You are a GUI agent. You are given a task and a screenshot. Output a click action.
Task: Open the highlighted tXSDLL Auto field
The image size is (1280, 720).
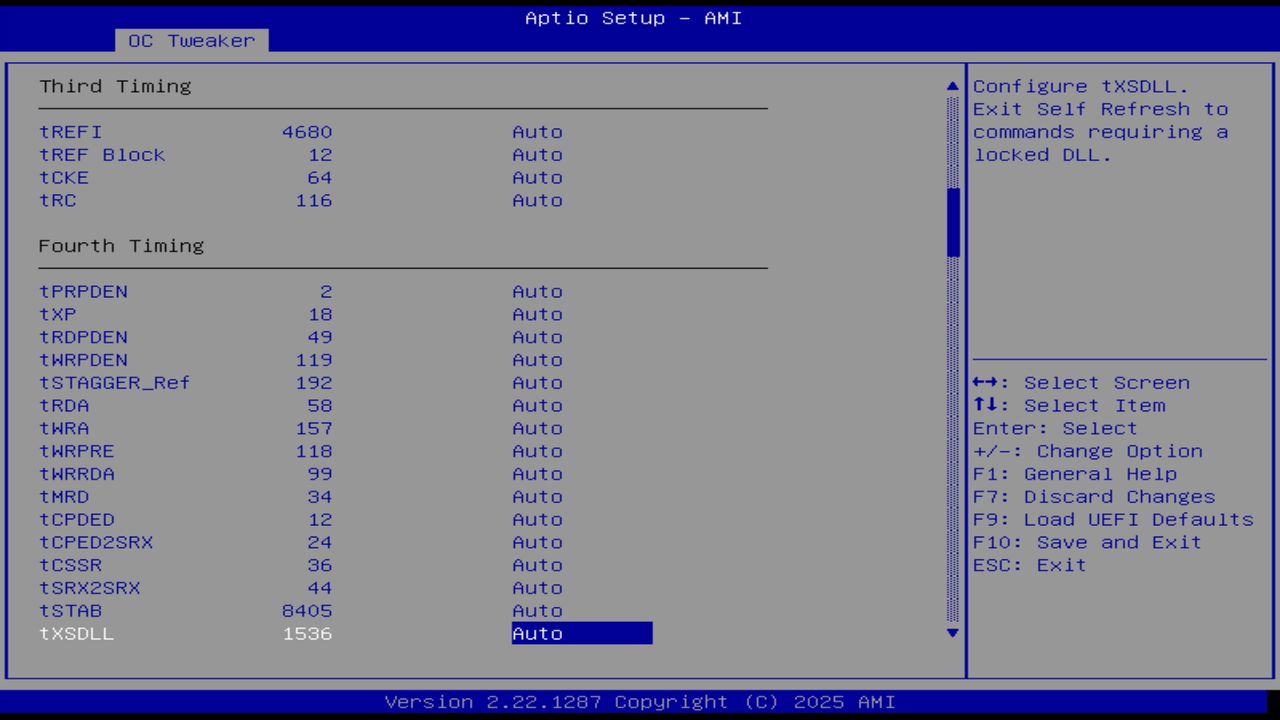(x=582, y=634)
